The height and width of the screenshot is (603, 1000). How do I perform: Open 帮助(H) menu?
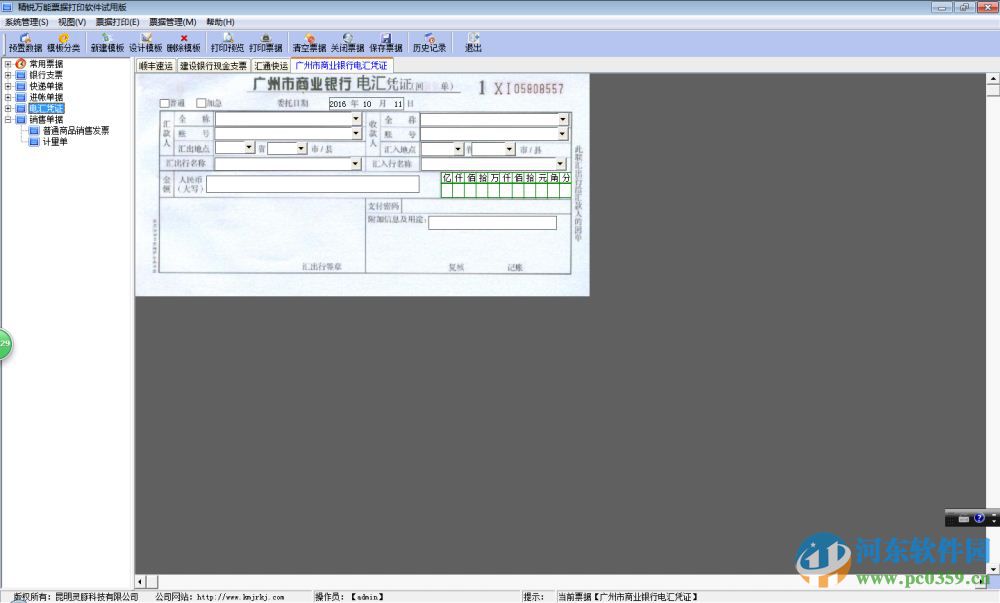point(220,22)
